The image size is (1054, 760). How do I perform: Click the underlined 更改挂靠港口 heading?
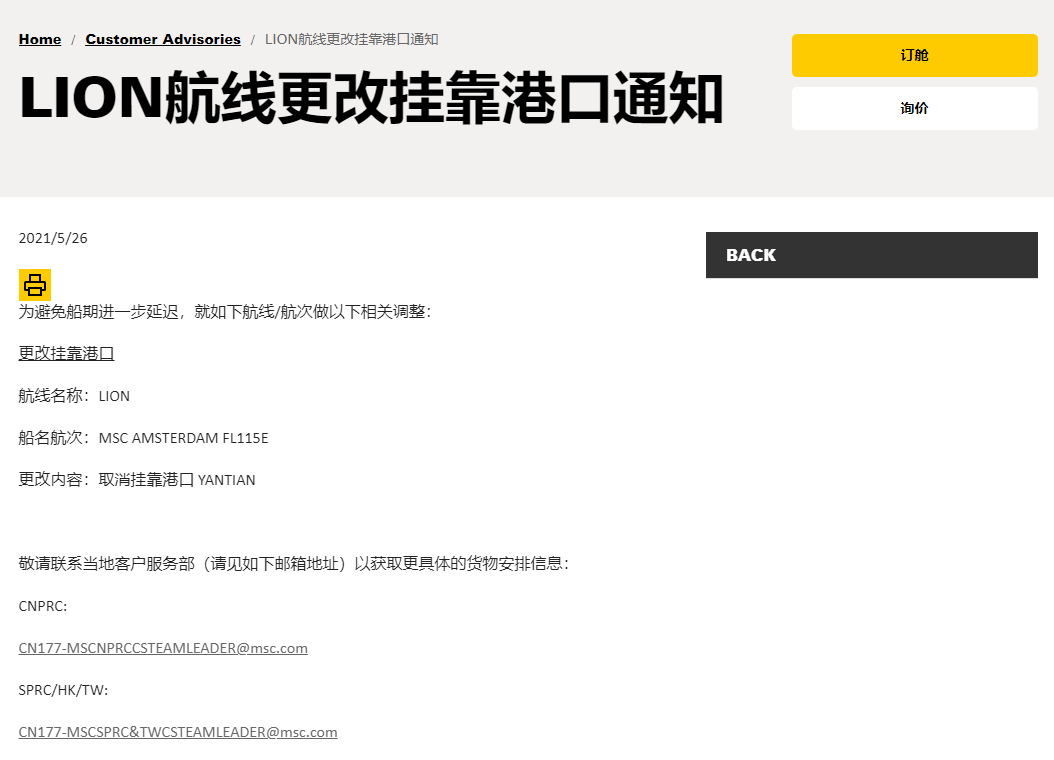(66, 353)
